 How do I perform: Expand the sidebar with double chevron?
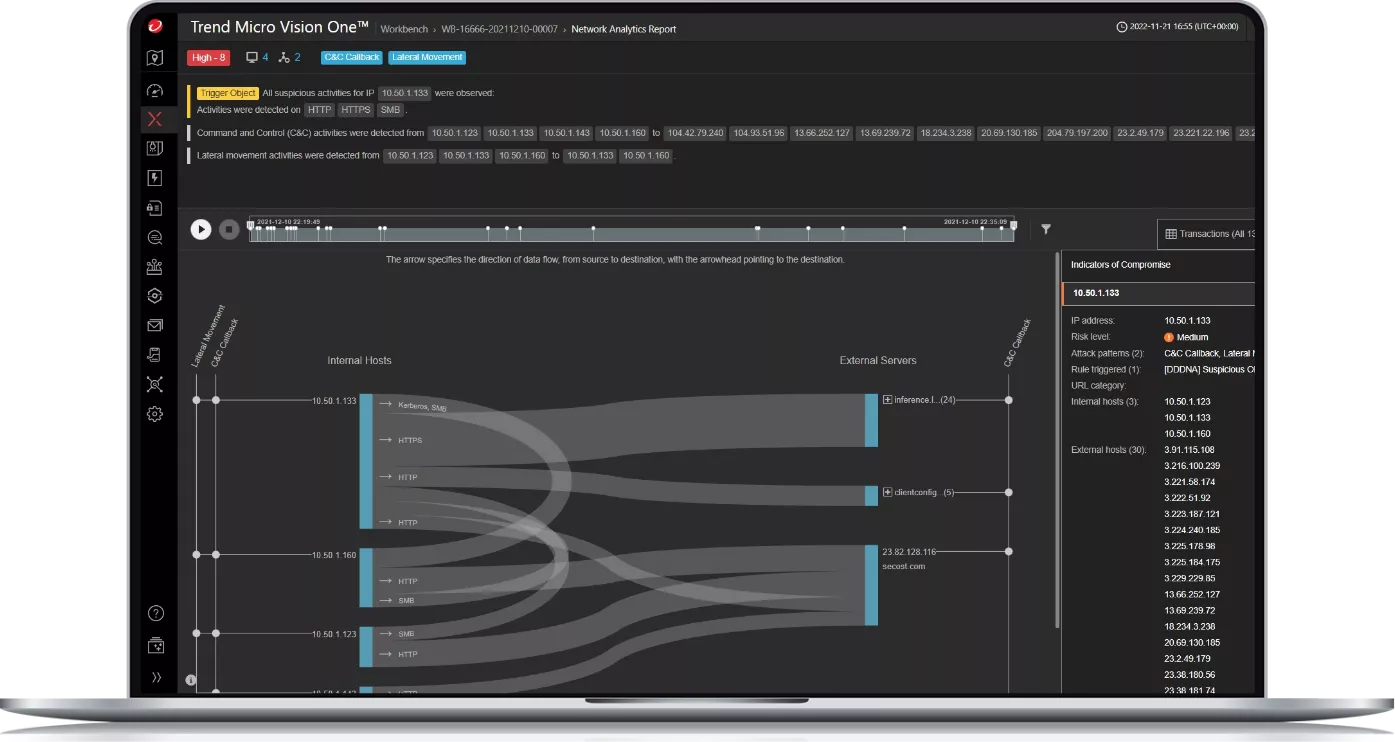tap(155, 677)
